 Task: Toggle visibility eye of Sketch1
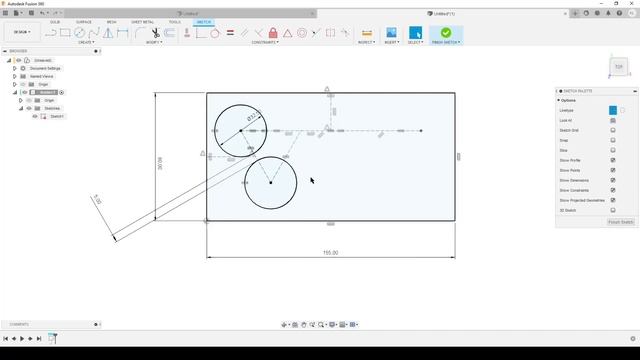pos(35,116)
